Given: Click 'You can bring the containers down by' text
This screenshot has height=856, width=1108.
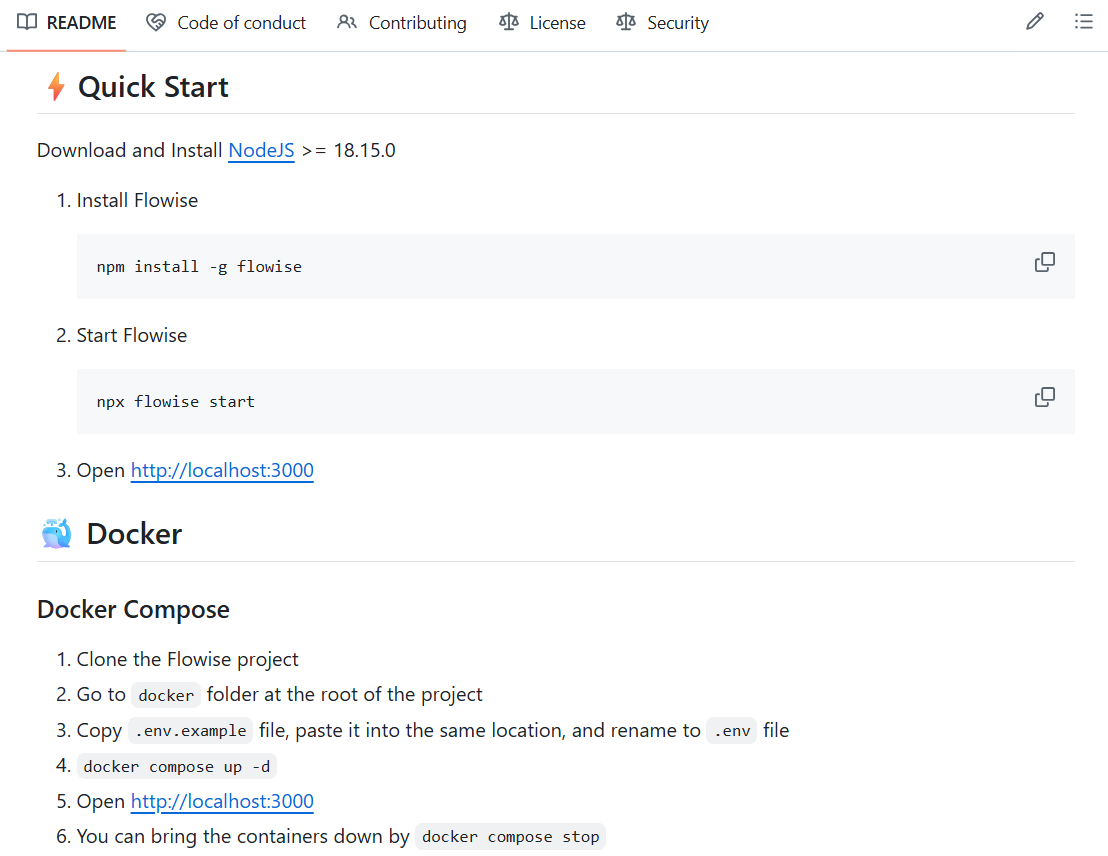Looking at the screenshot, I should [243, 836].
